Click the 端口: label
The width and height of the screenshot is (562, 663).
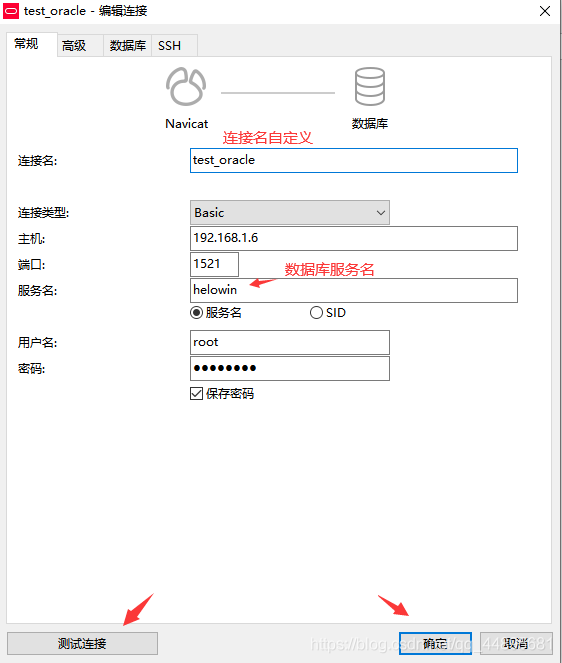pos(31,265)
